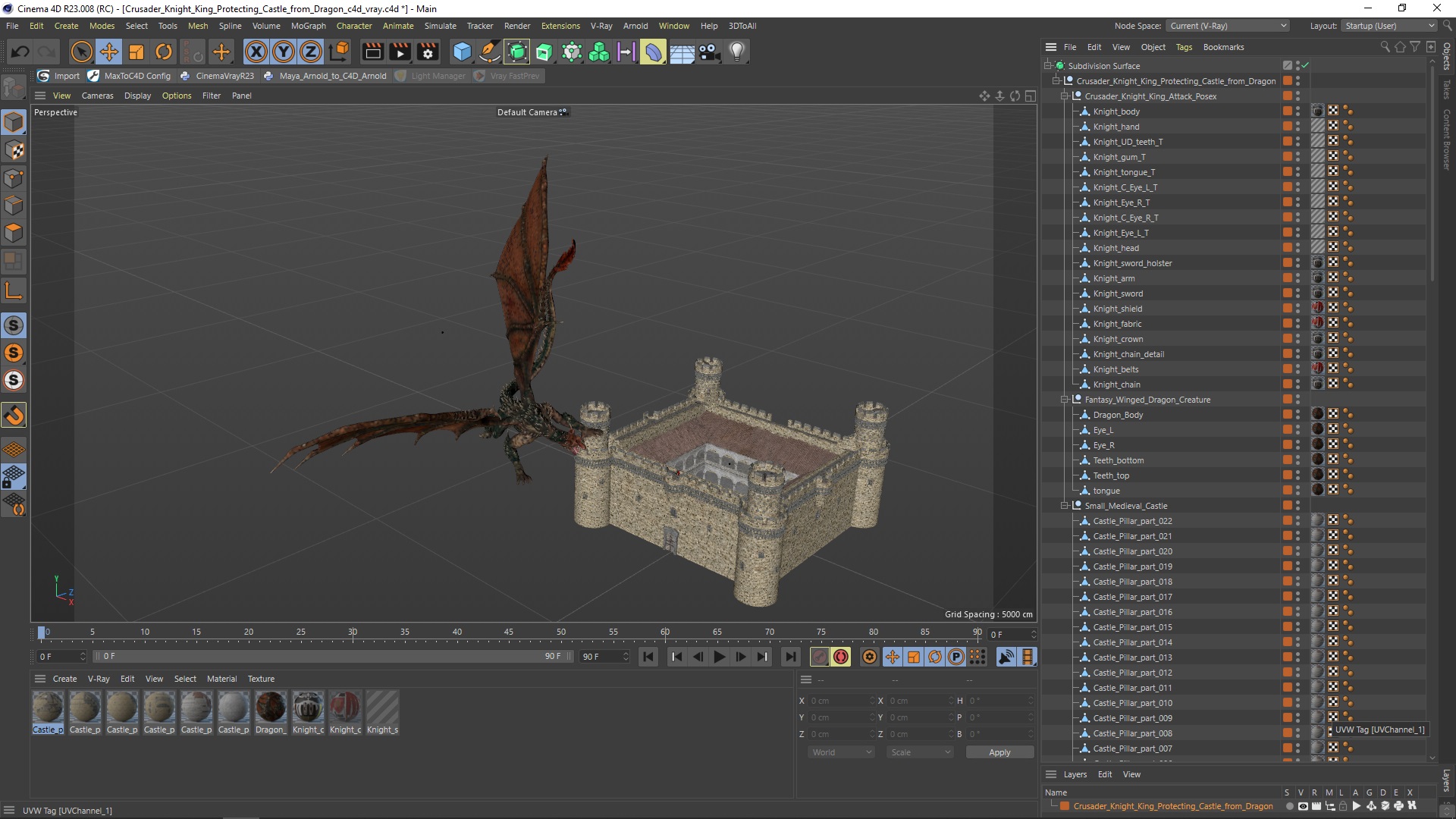Select the Live Selection tool
Viewport: 1456px width, 819px height.
81,52
